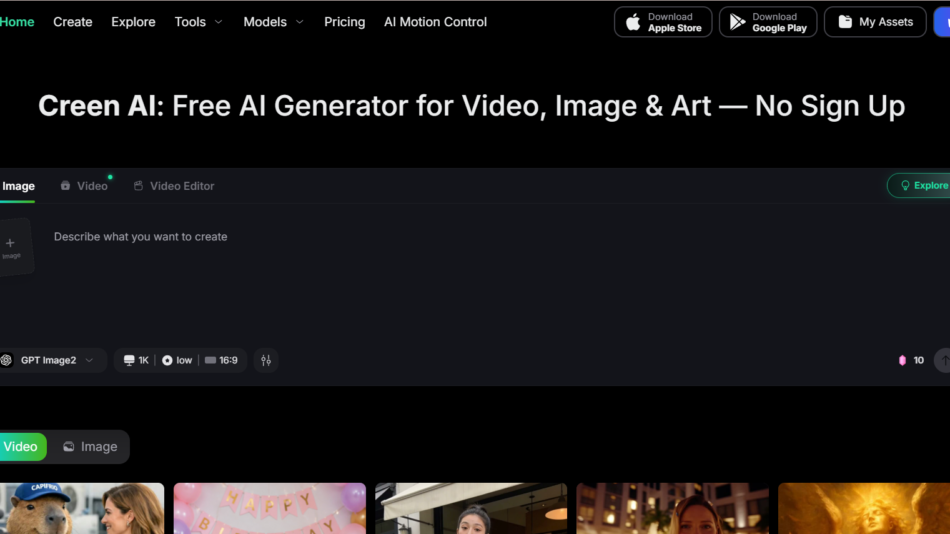The width and height of the screenshot is (950, 534).
Task: Open the Happy Birthday video thumbnail
Action: (x=270, y=509)
